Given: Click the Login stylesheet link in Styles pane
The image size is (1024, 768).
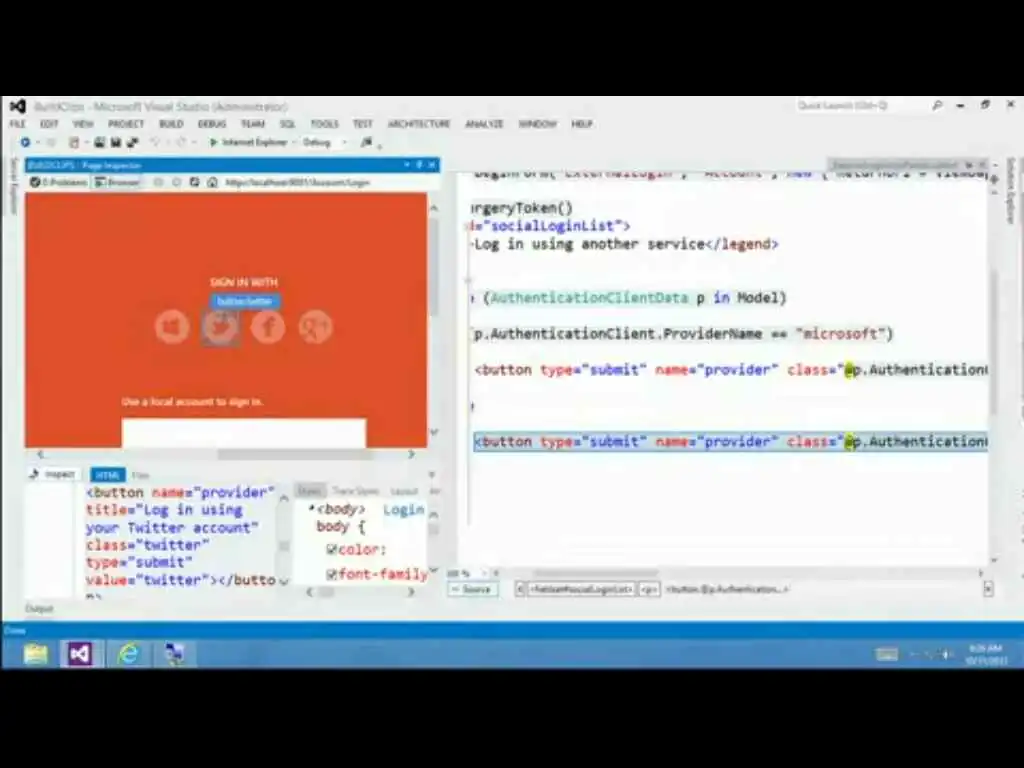Looking at the screenshot, I should 404,510.
